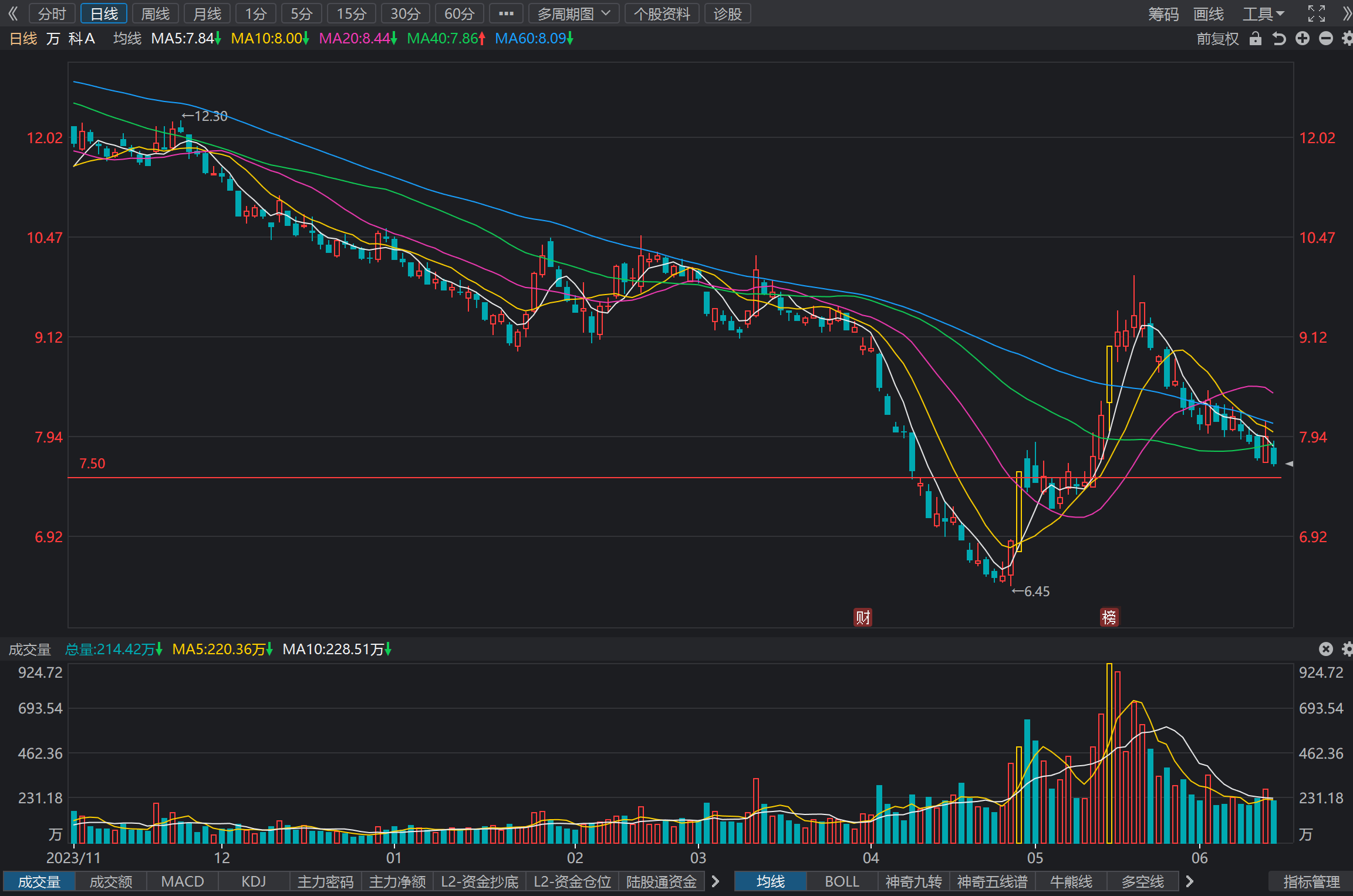Click the MA10:8.00 yellow average label
The width and height of the screenshot is (1353, 896).
pos(270,39)
